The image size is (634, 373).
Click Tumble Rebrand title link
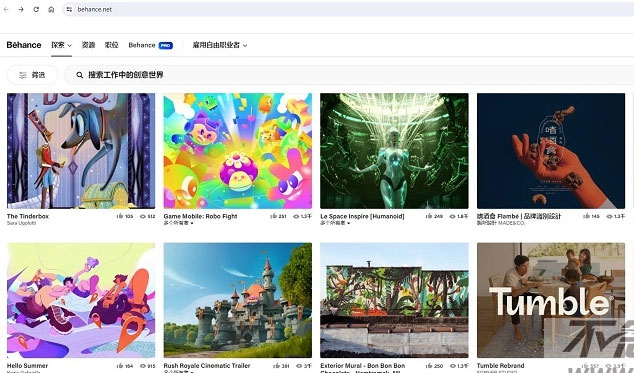pos(501,366)
